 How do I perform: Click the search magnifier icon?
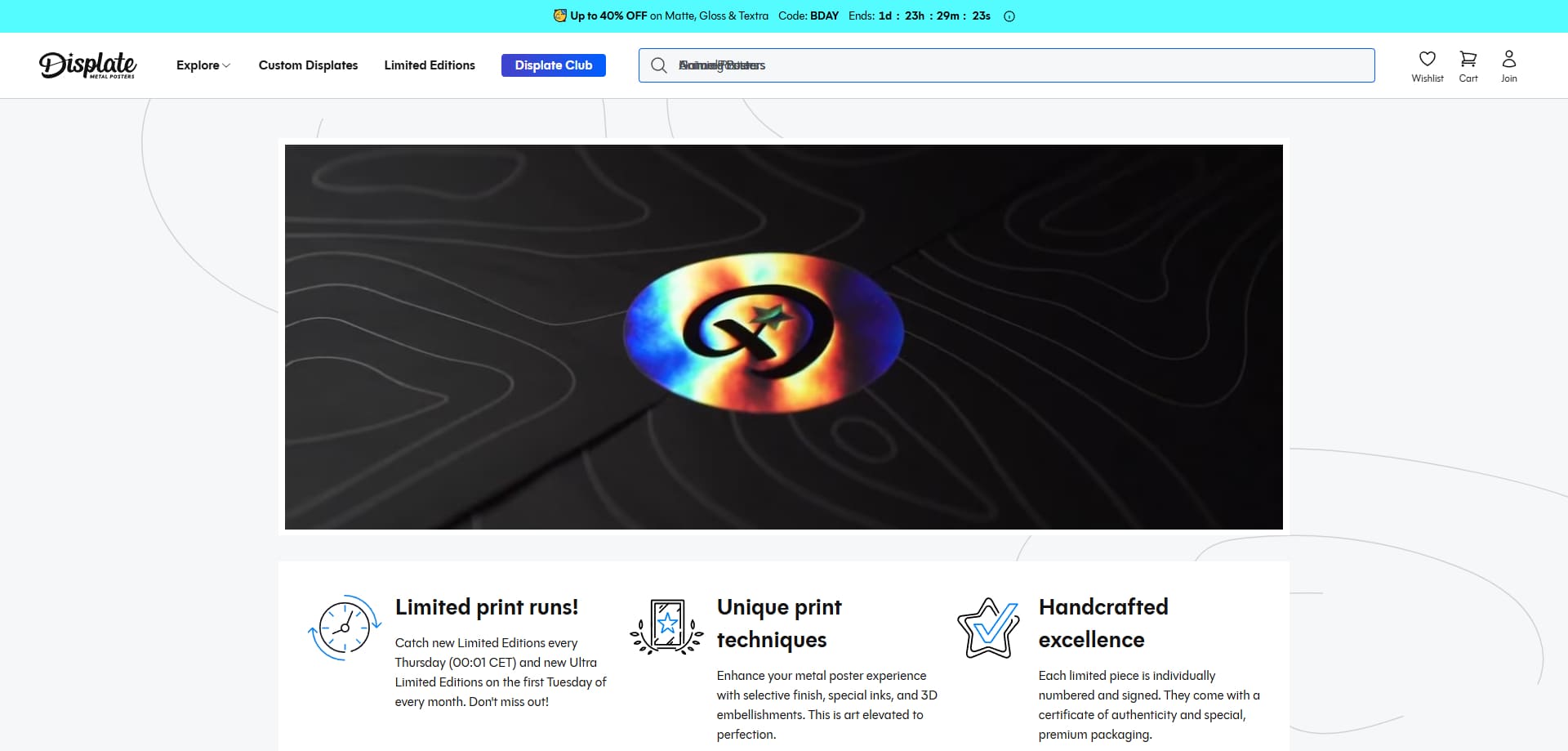click(x=658, y=65)
